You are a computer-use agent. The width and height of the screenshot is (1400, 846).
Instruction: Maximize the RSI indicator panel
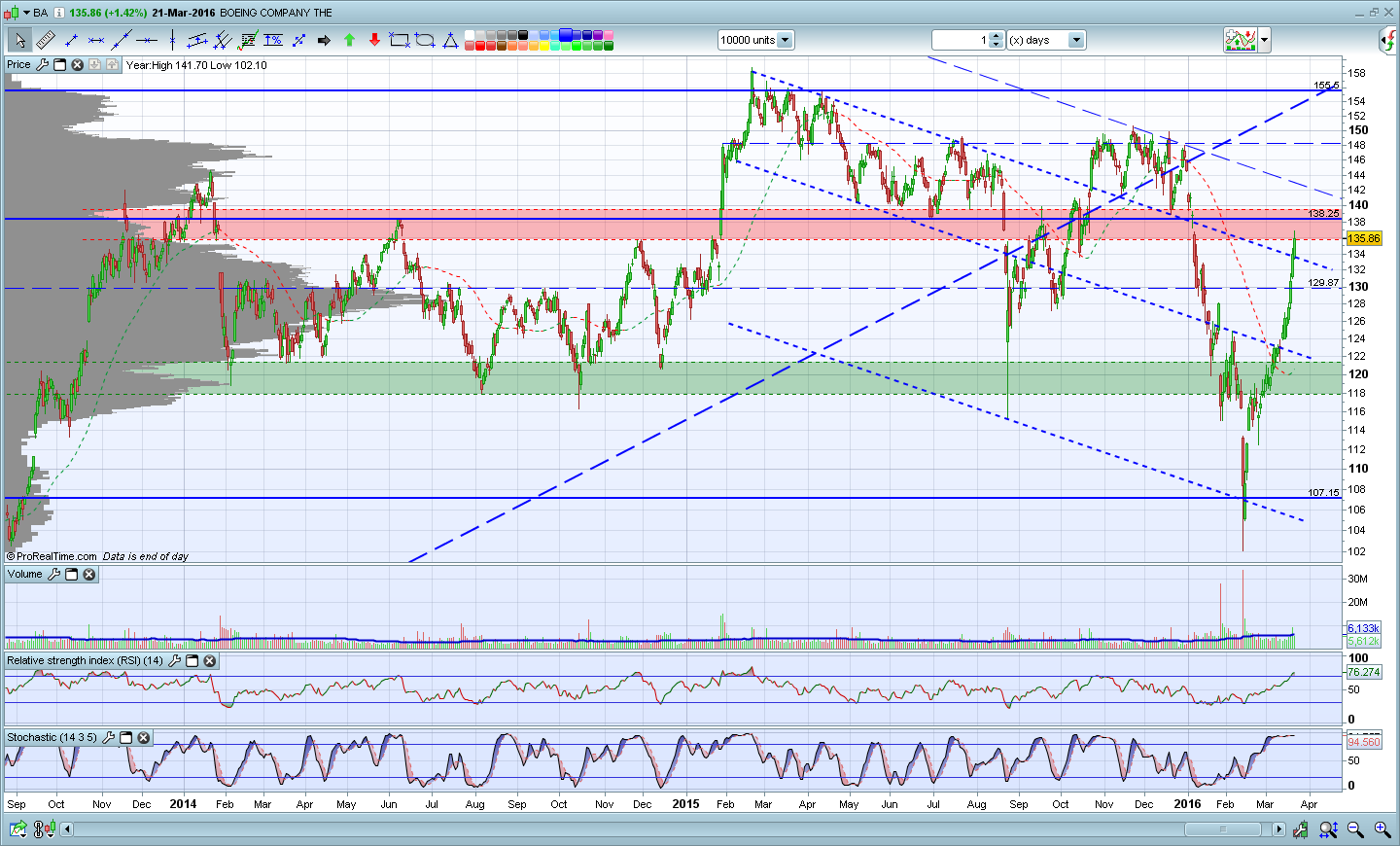[192, 661]
